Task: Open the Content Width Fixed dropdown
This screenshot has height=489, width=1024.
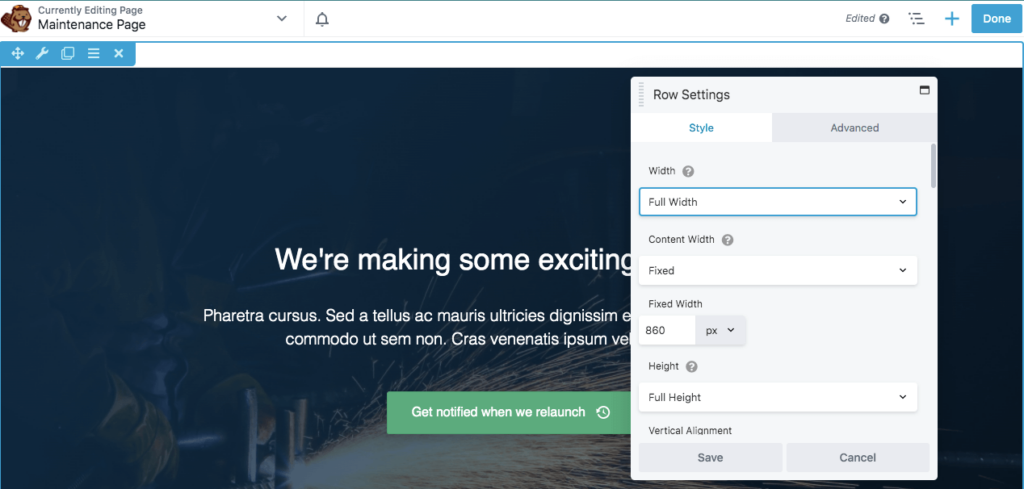Action: (777, 270)
